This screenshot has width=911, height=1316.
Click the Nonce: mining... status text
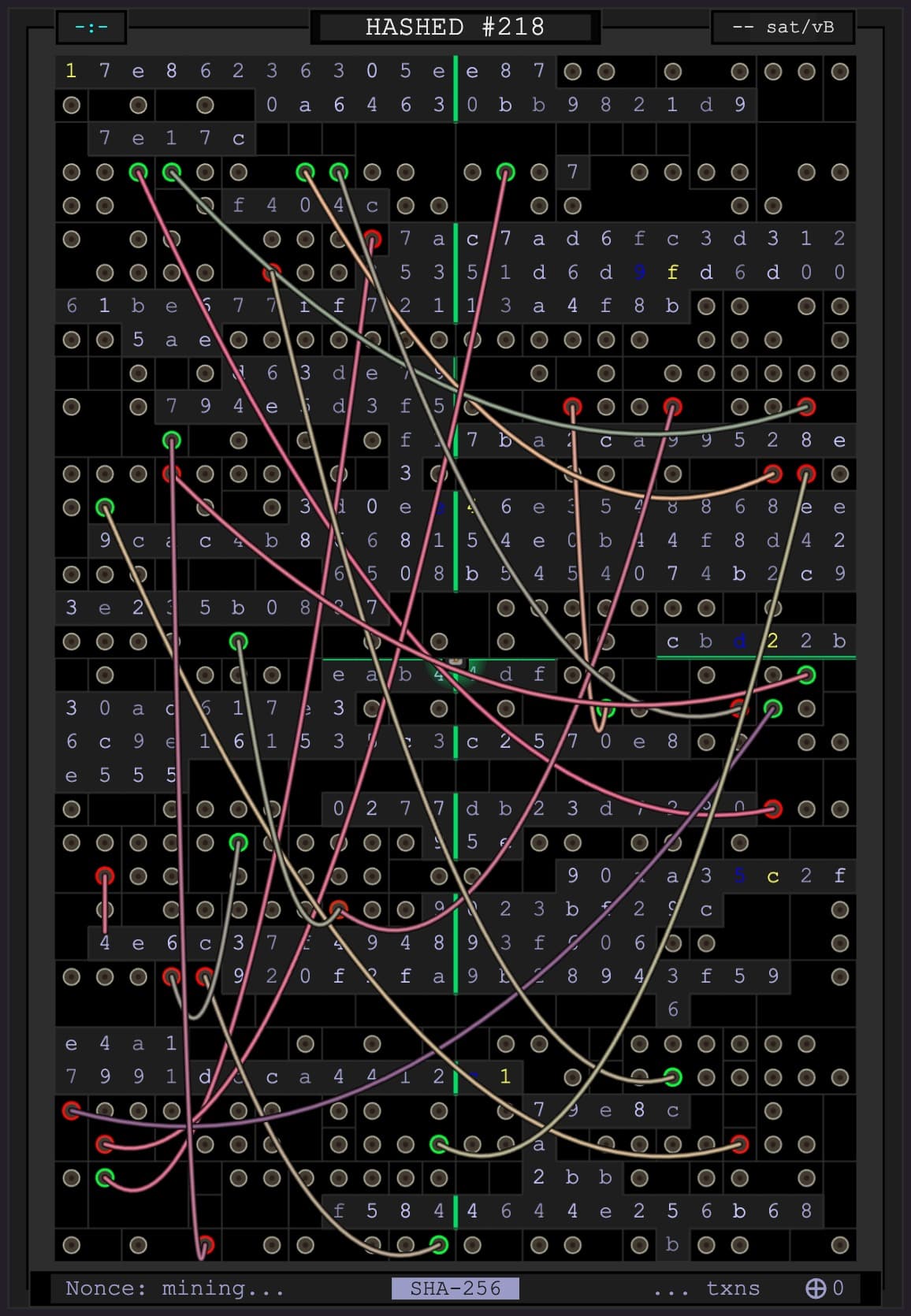click(x=174, y=1288)
